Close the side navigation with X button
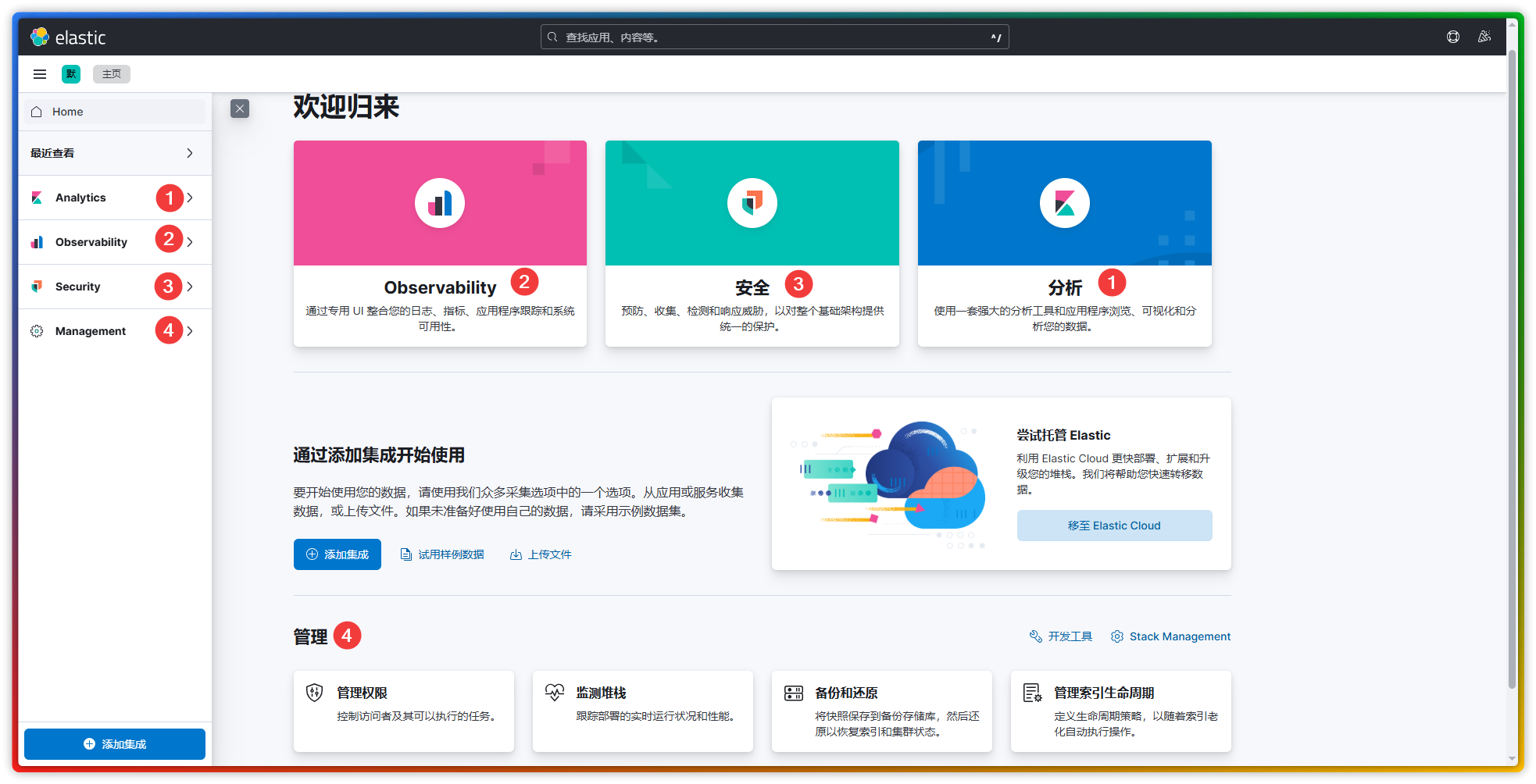Viewport: 1536px width, 784px height. pos(240,109)
